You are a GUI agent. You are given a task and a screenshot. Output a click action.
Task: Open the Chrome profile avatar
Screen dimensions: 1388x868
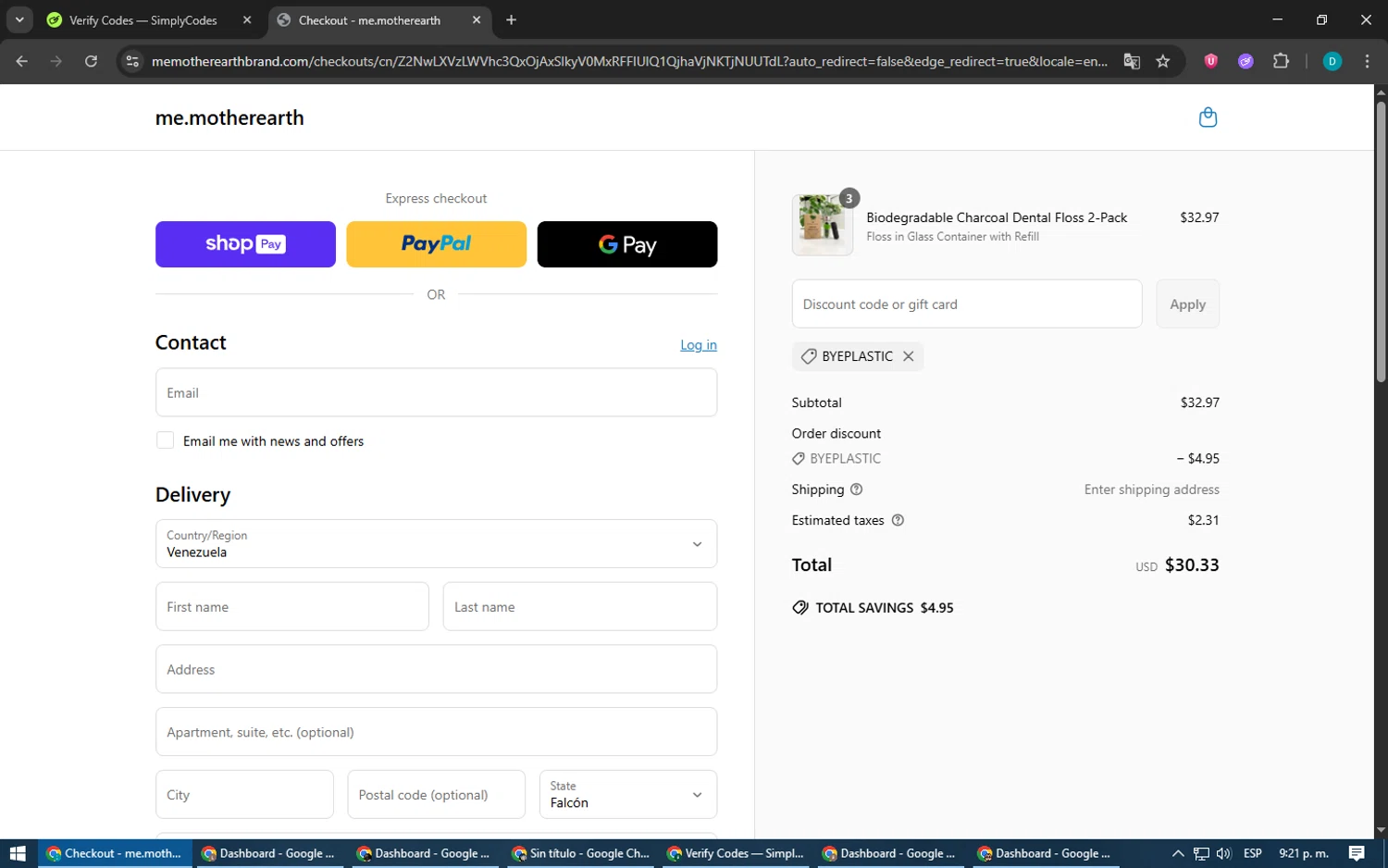click(1332, 61)
